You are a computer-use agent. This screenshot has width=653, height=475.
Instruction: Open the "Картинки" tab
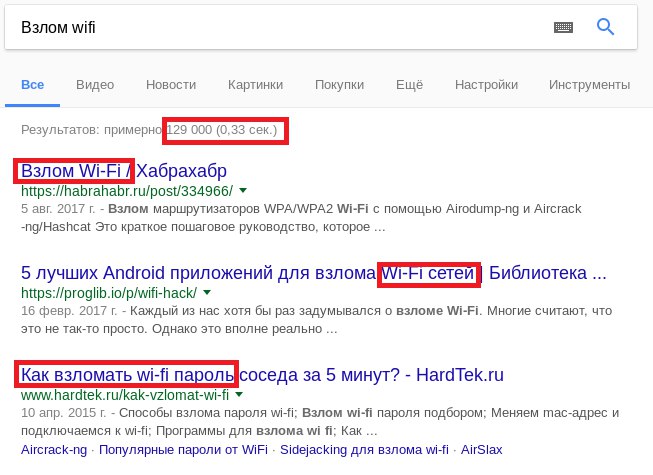coord(255,85)
